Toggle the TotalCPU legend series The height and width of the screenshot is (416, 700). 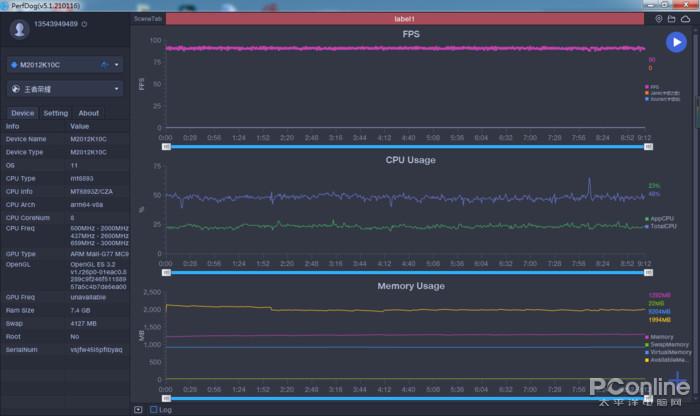click(660, 226)
